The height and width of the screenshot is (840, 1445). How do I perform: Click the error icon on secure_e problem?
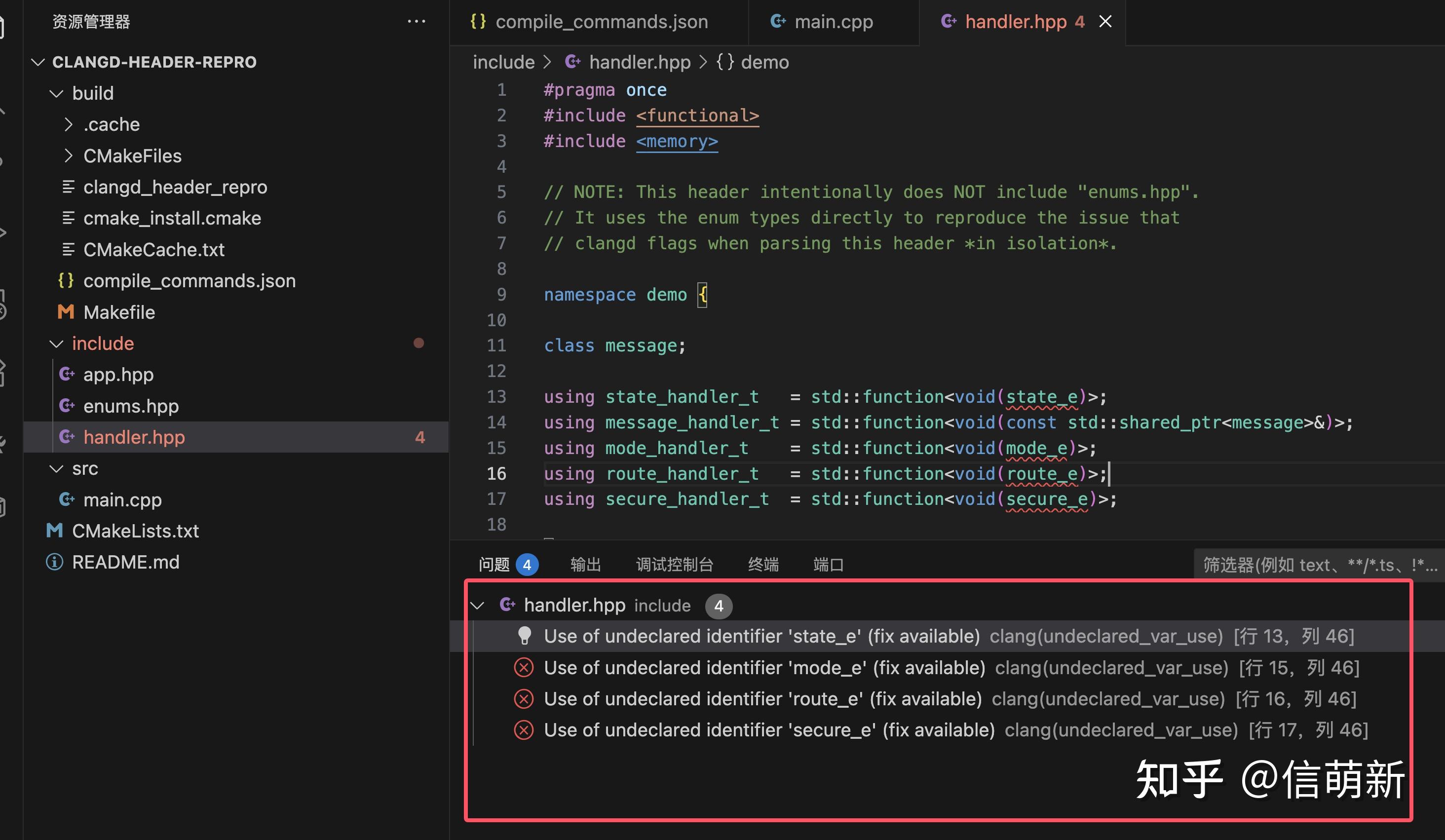(524, 730)
